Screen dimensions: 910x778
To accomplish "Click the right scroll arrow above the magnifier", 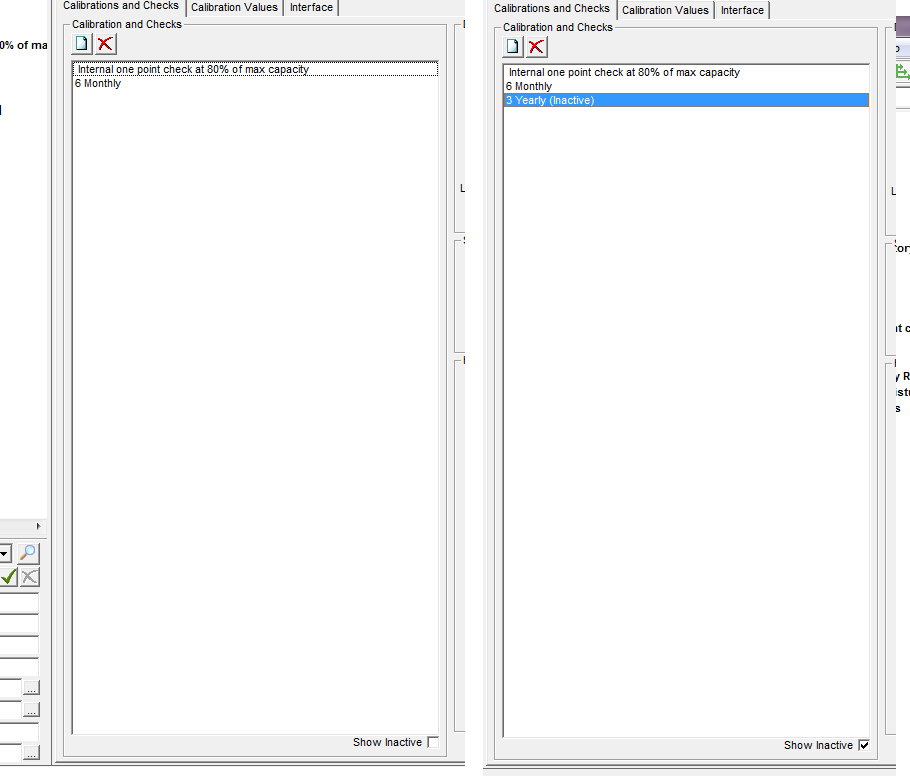I will 39,526.
